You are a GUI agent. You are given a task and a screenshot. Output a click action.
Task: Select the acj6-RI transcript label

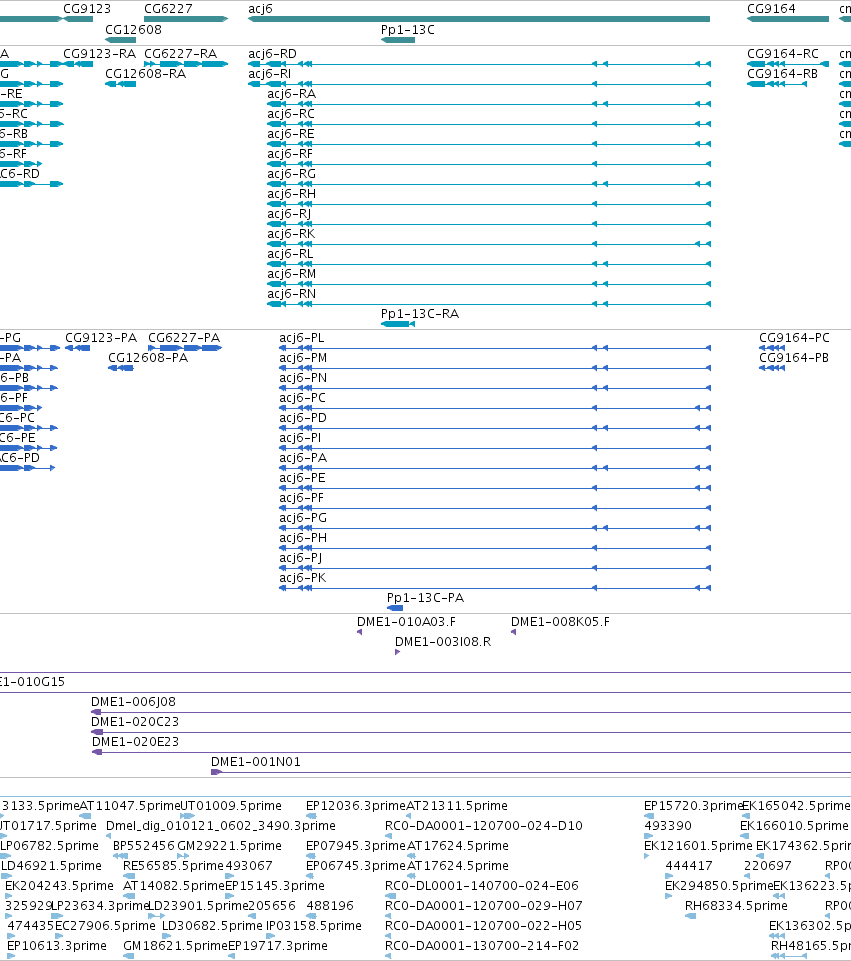coord(270,74)
